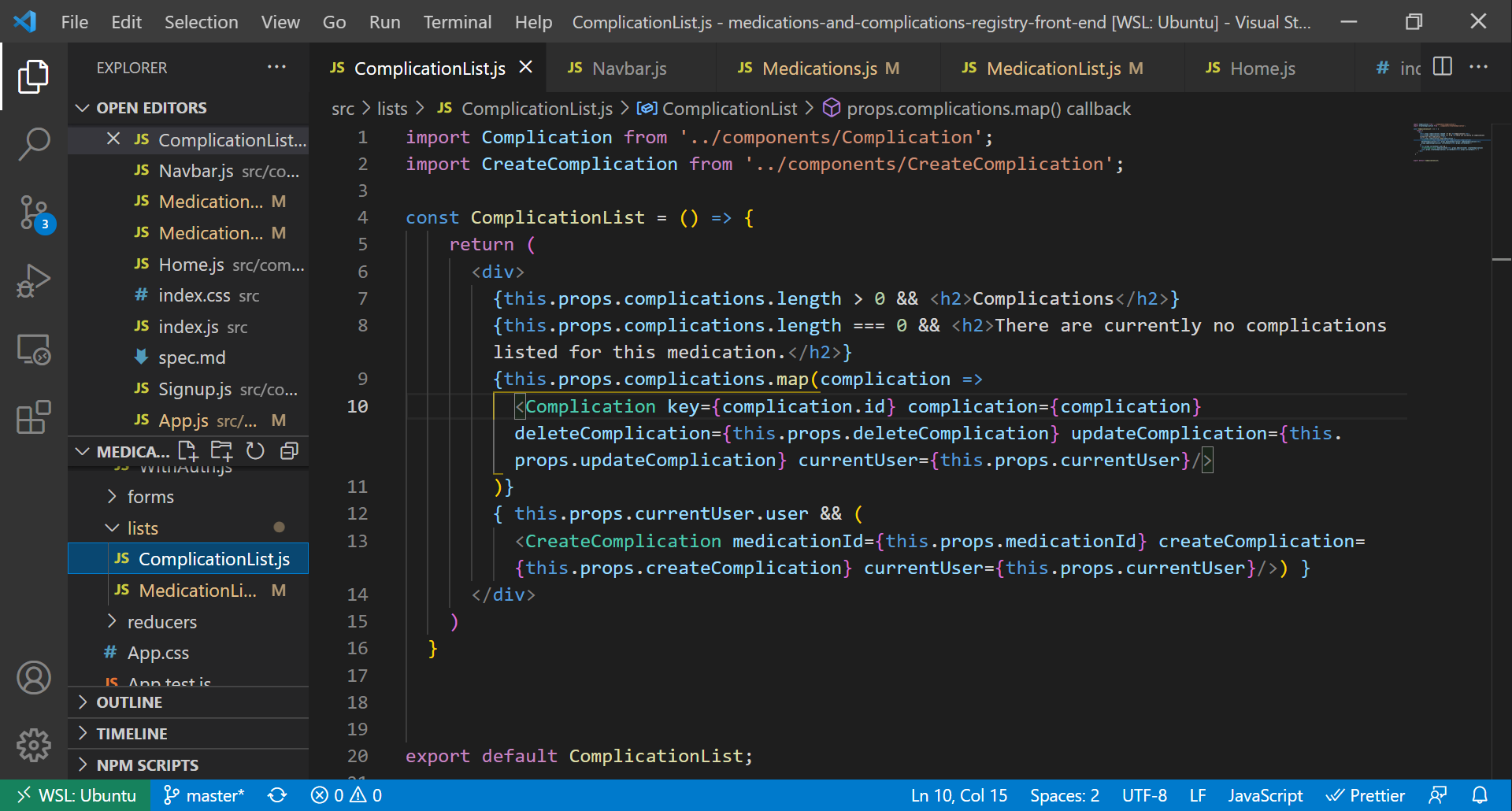Switch to the Navbar.js tab
1512x811 pixels.
click(628, 69)
